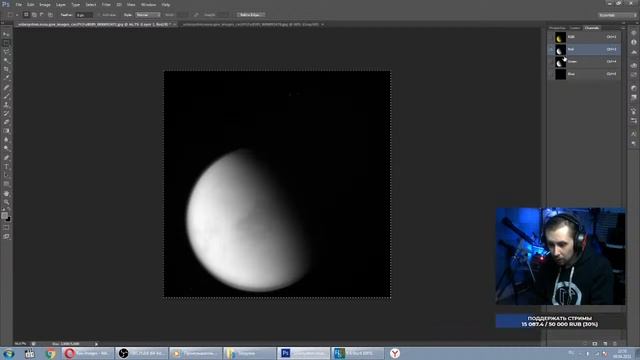Open the Window menu

coord(148,4)
